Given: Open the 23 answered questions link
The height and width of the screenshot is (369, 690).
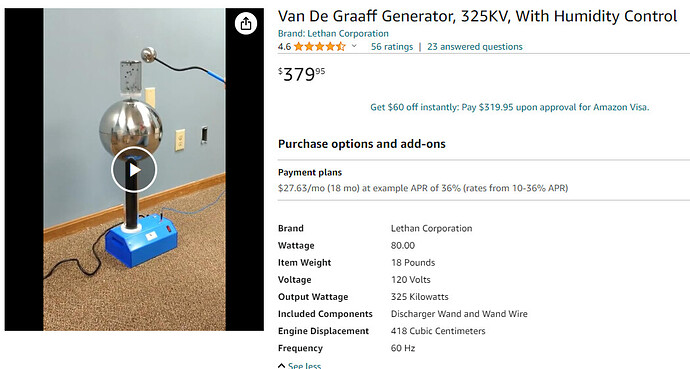Looking at the screenshot, I should pyautogui.click(x=475, y=47).
